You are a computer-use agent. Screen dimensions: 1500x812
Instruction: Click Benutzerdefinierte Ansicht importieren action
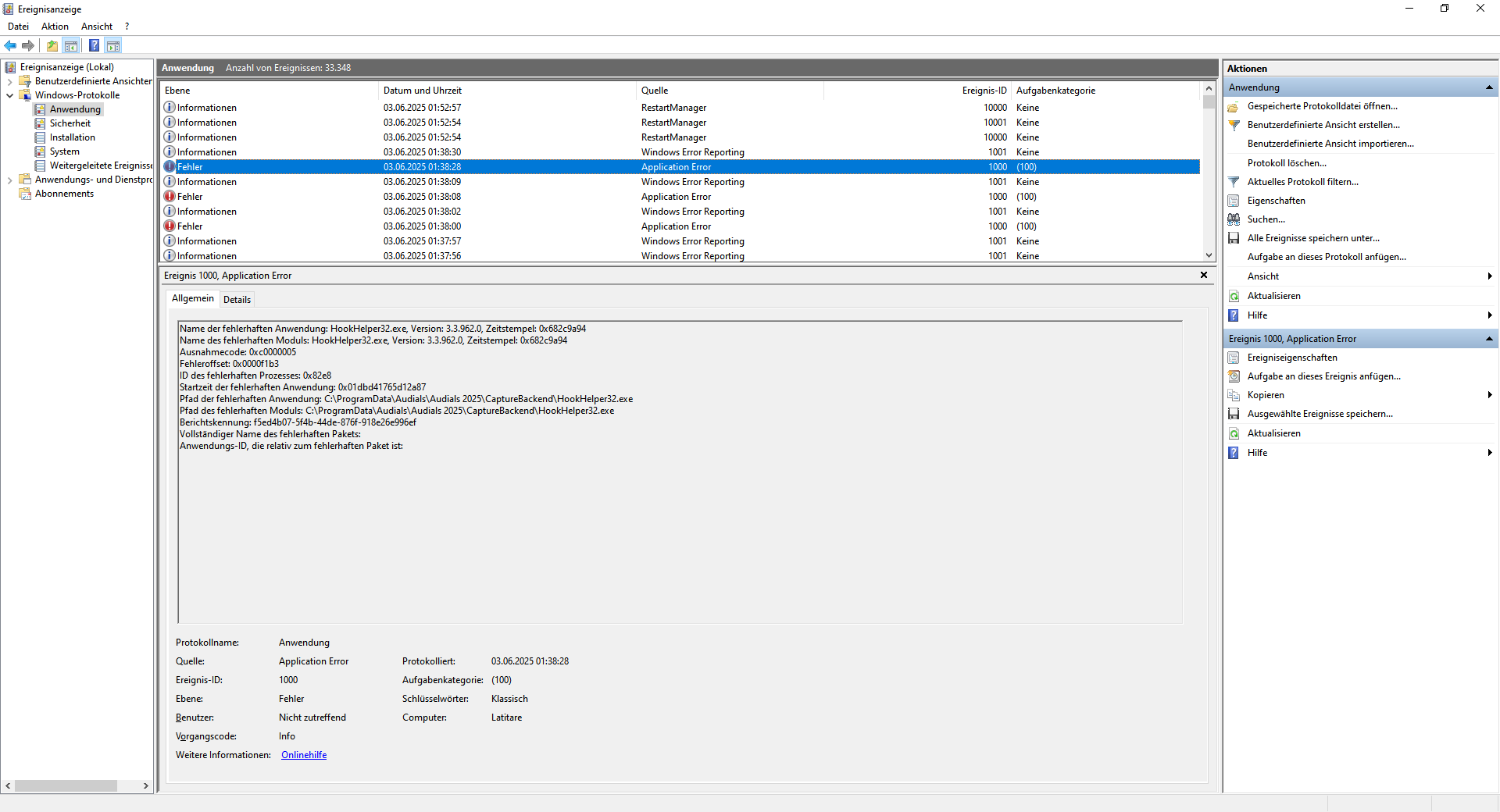(x=1330, y=144)
